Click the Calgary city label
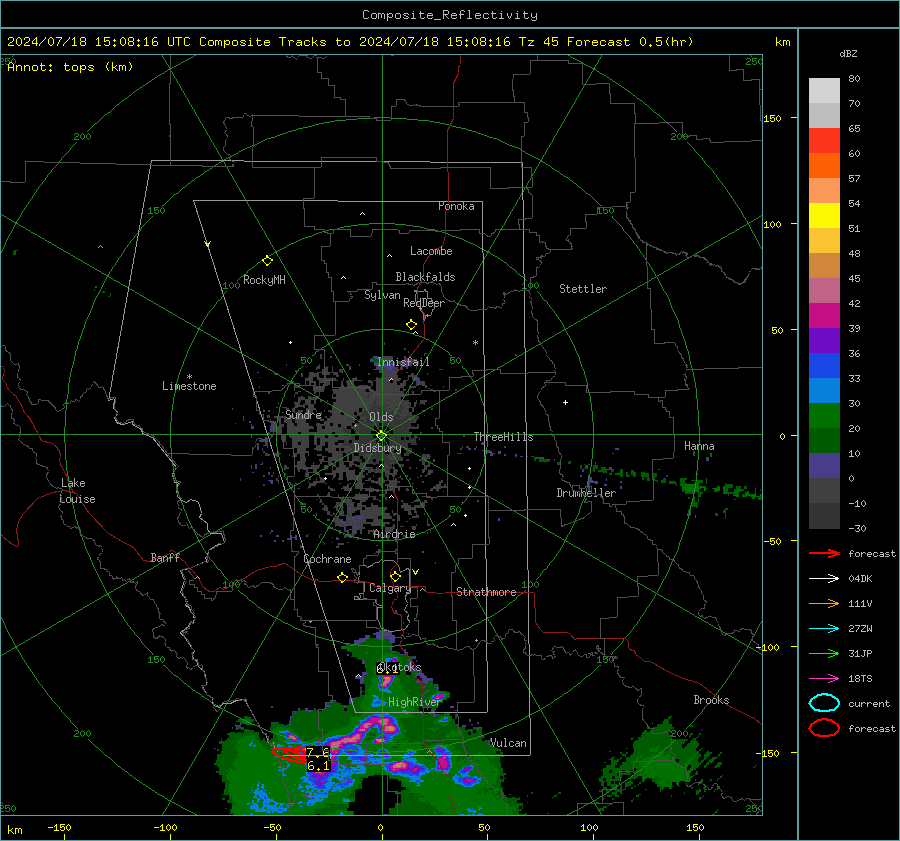This screenshot has height=841, width=900. tap(390, 588)
